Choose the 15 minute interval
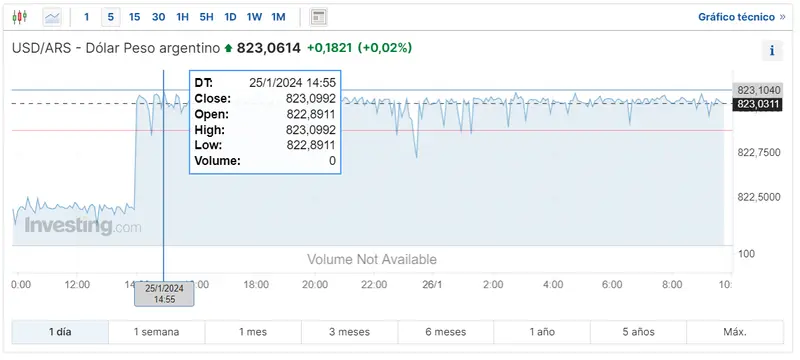The width and height of the screenshot is (800, 360). coord(134,17)
